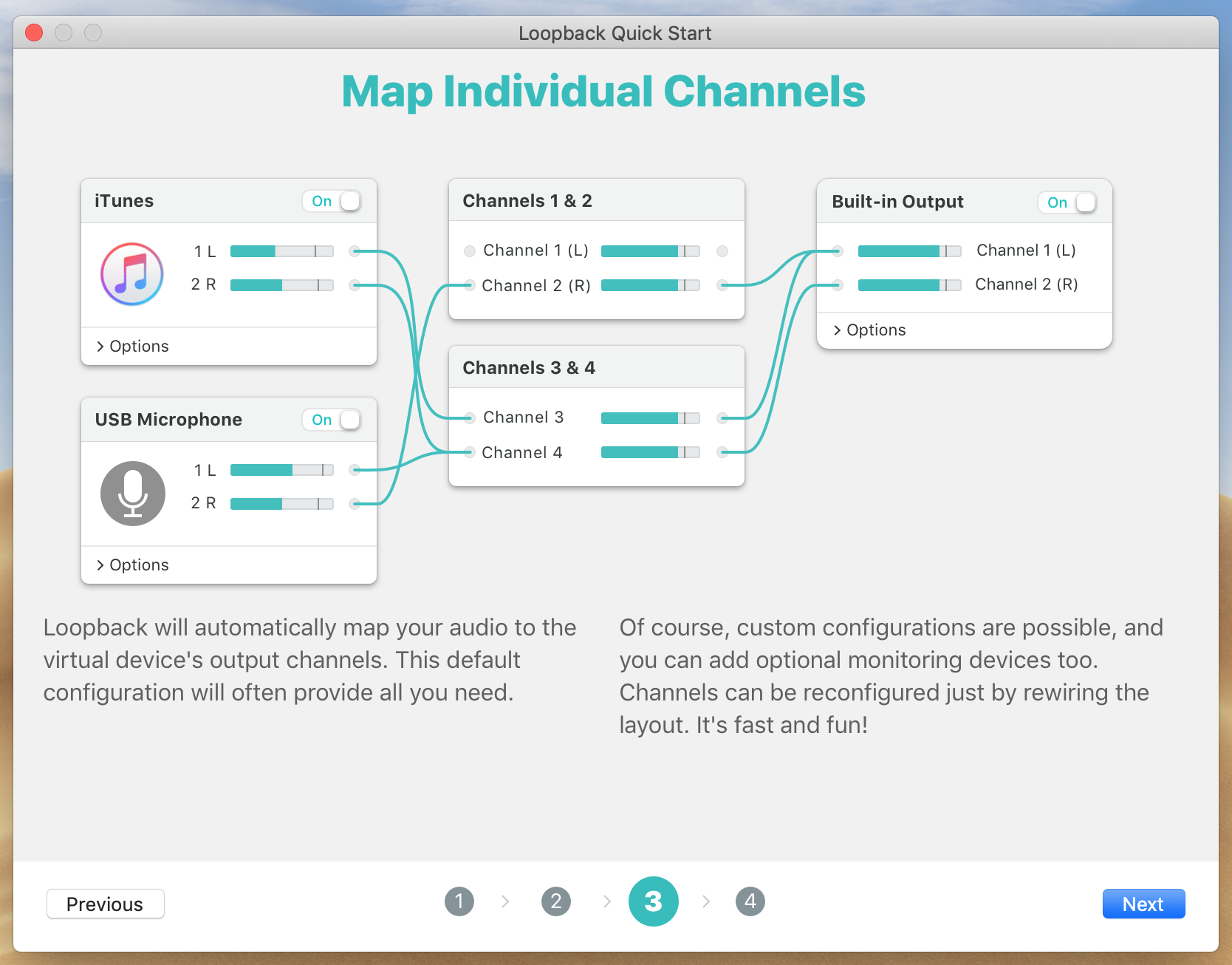The width and height of the screenshot is (1232, 965).
Task: Click the iTunes music note icon
Action: tap(132, 274)
